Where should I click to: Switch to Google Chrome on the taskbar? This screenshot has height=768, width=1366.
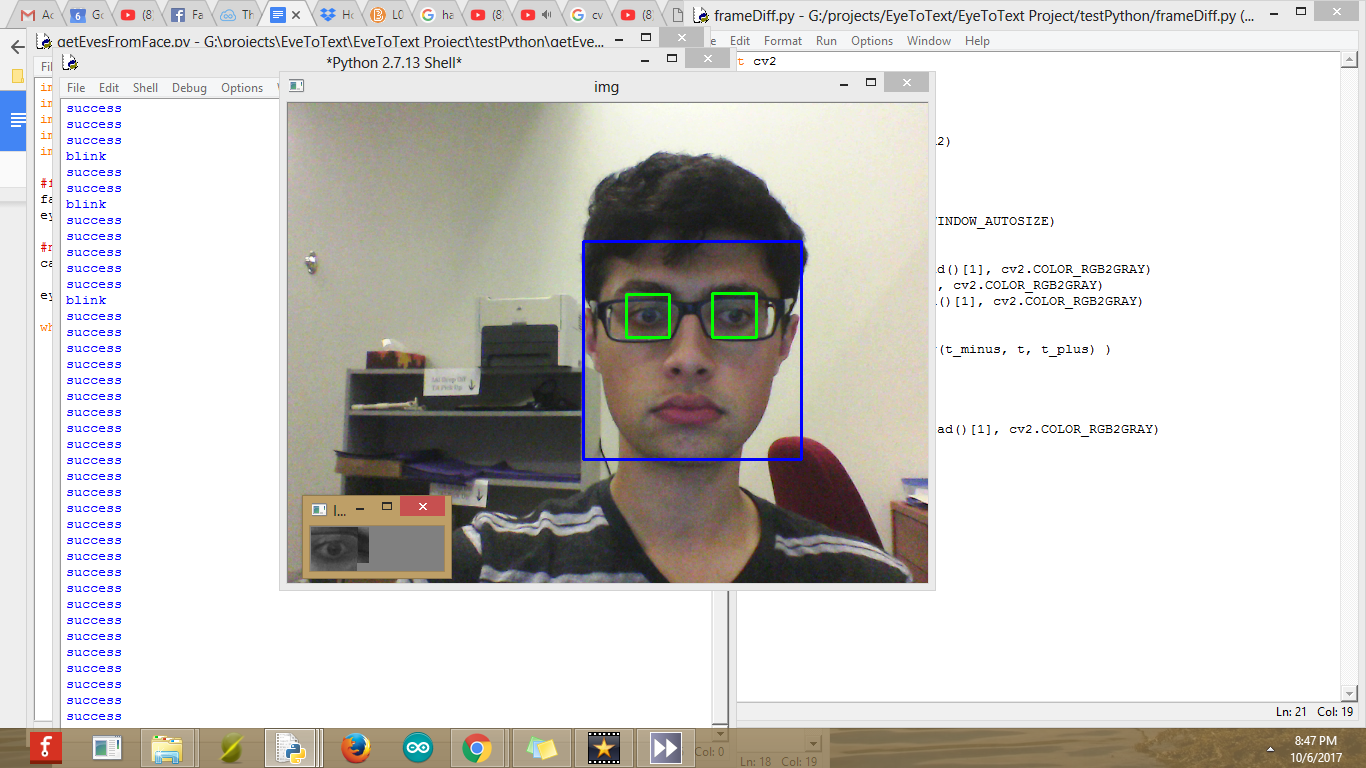478,747
